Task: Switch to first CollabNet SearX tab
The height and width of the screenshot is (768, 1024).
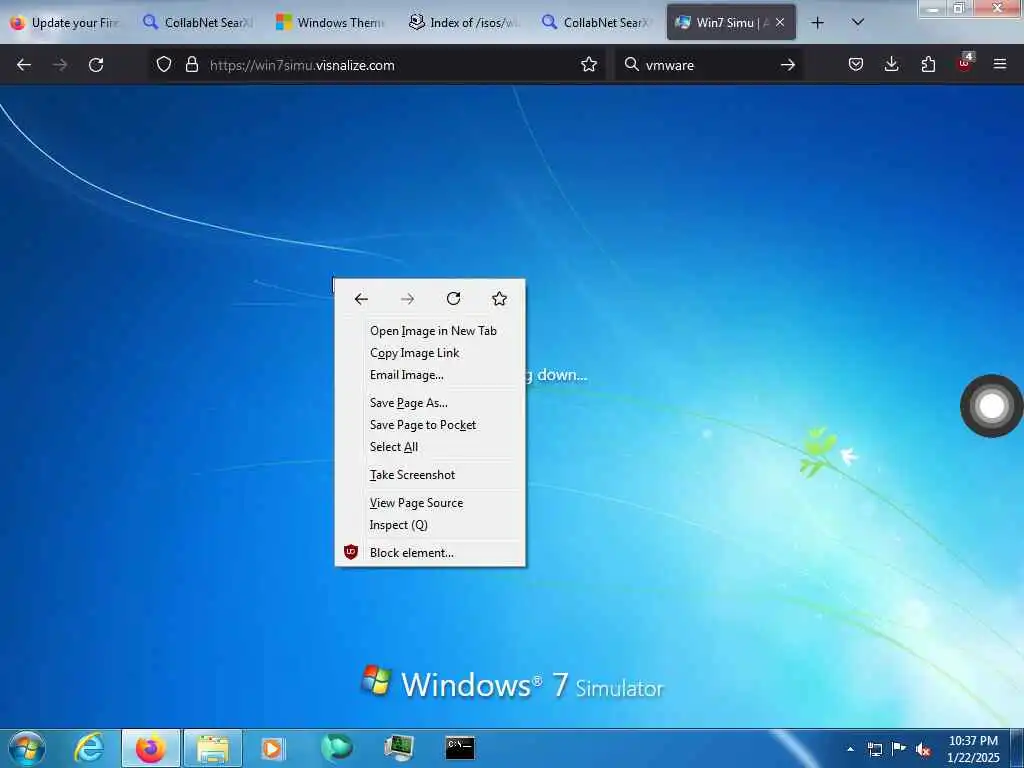Action: click(x=198, y=23)
